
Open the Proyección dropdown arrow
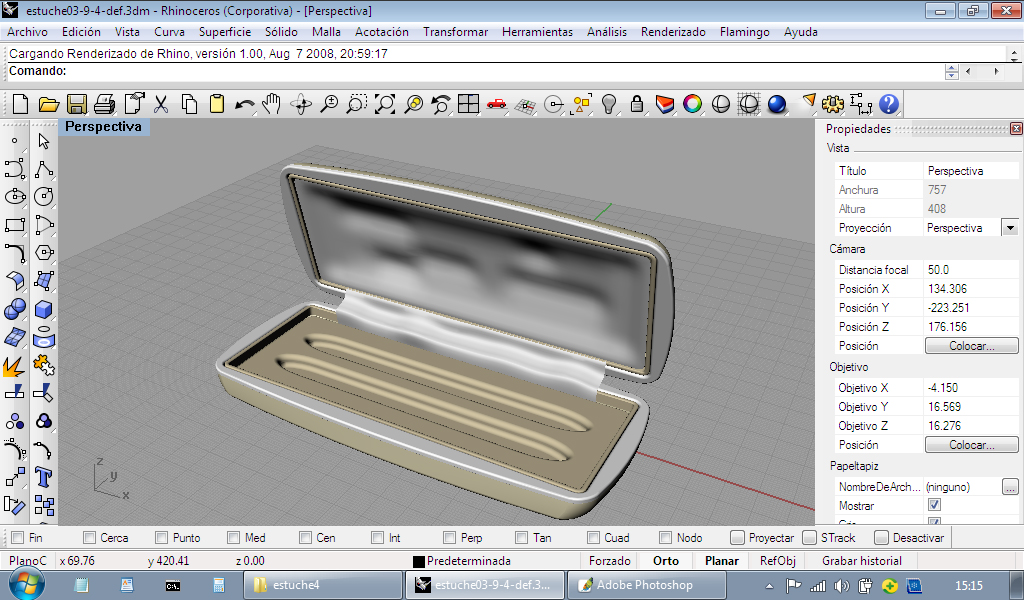click(1009, 228)
